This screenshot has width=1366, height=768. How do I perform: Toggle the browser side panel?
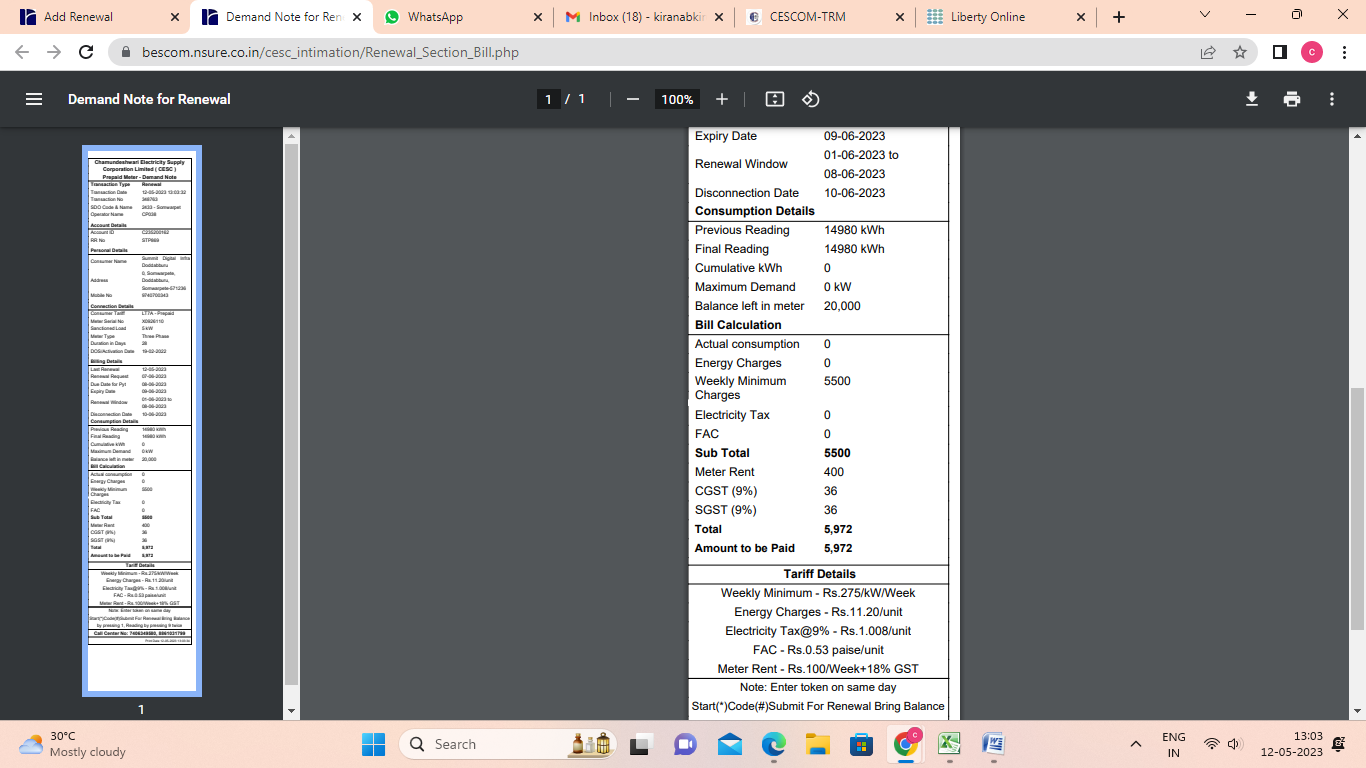pyautogui.click(x=1279, y=52)
